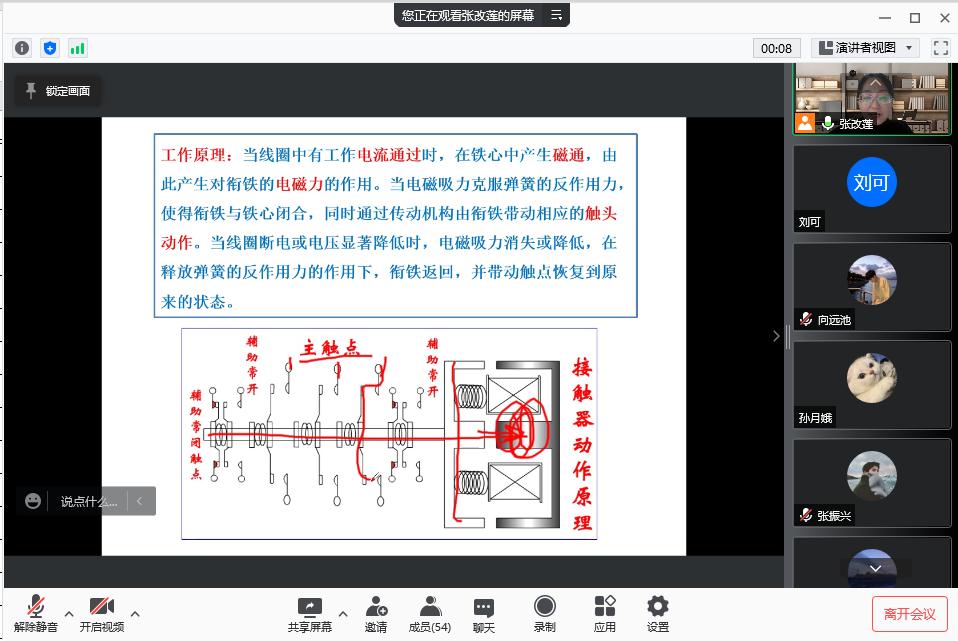
Task: Toggle 解除静音 microphone button
Action: coord(36,614)
